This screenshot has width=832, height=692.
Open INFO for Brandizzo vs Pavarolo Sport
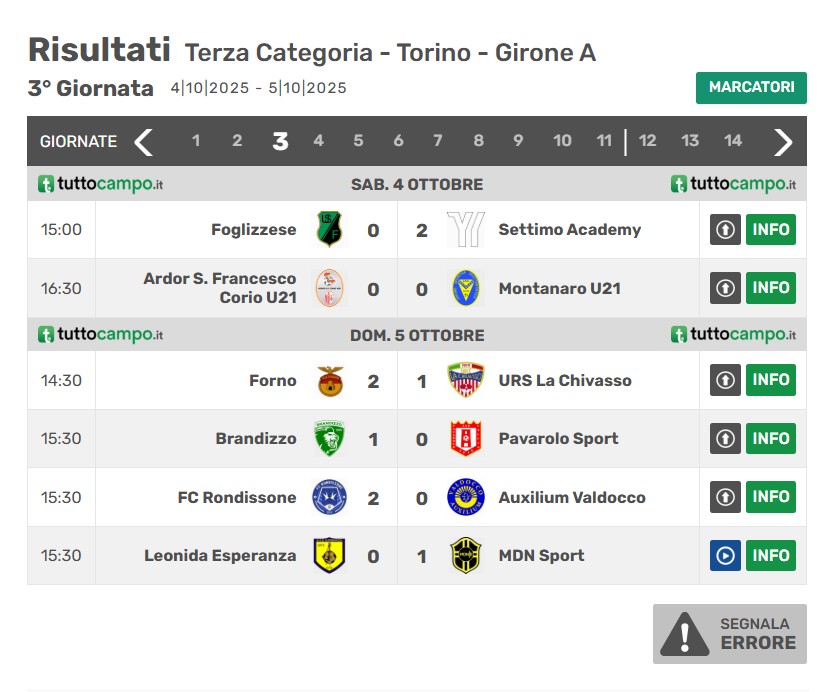pos(771,438)
